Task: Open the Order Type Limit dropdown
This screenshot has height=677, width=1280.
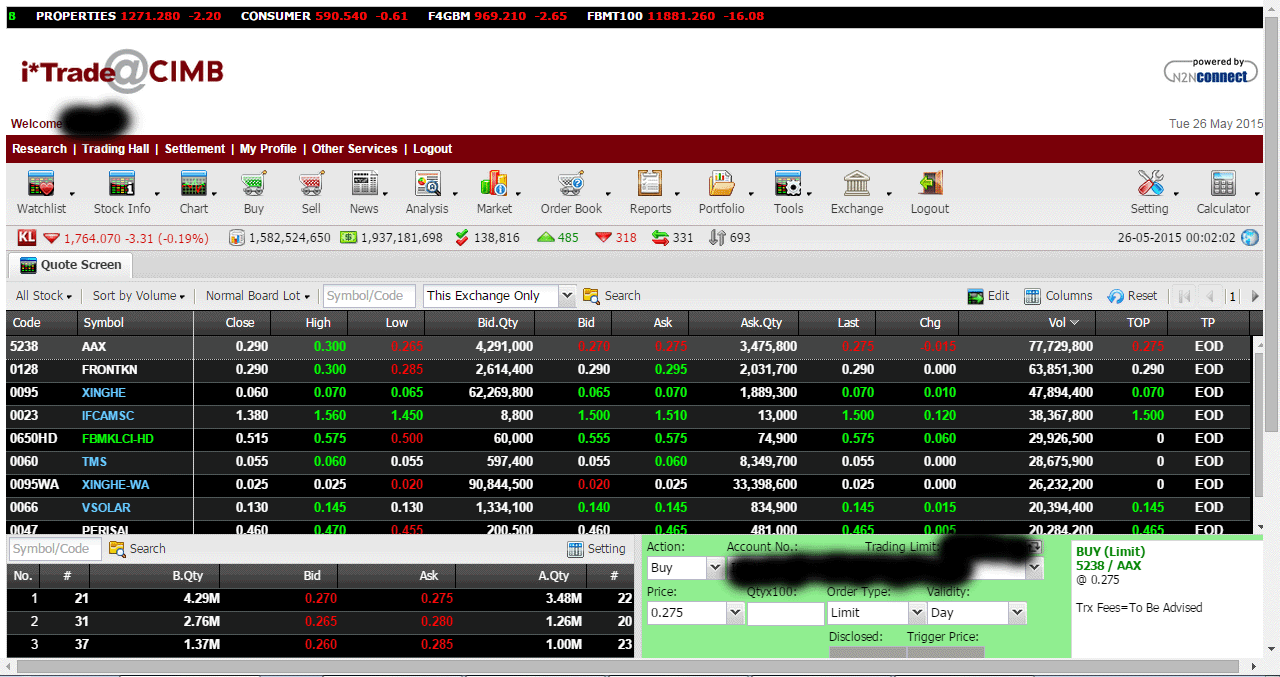Action: click(x=916, y=612)
